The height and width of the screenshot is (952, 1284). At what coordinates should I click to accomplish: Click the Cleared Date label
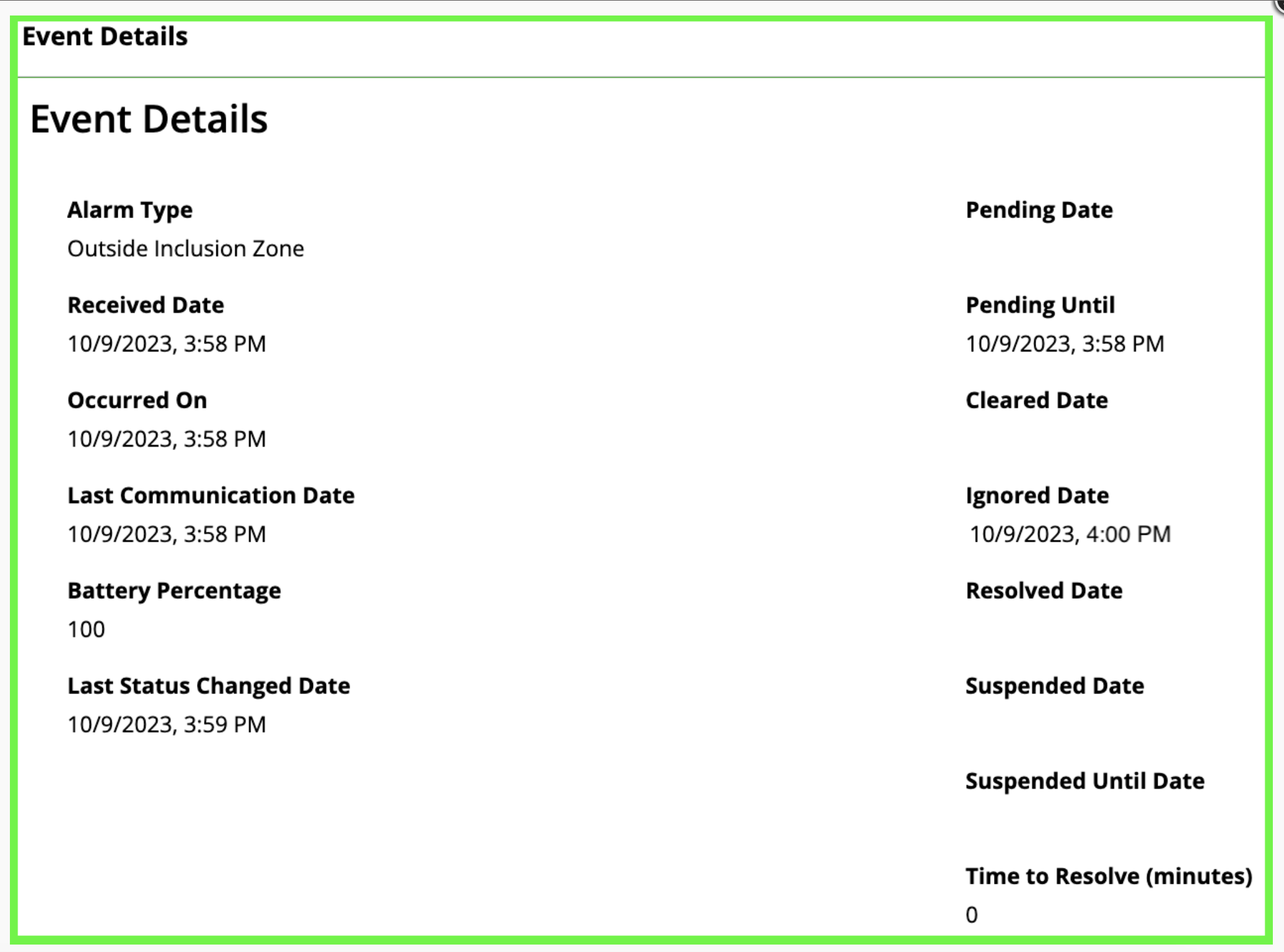point(1037,400)
